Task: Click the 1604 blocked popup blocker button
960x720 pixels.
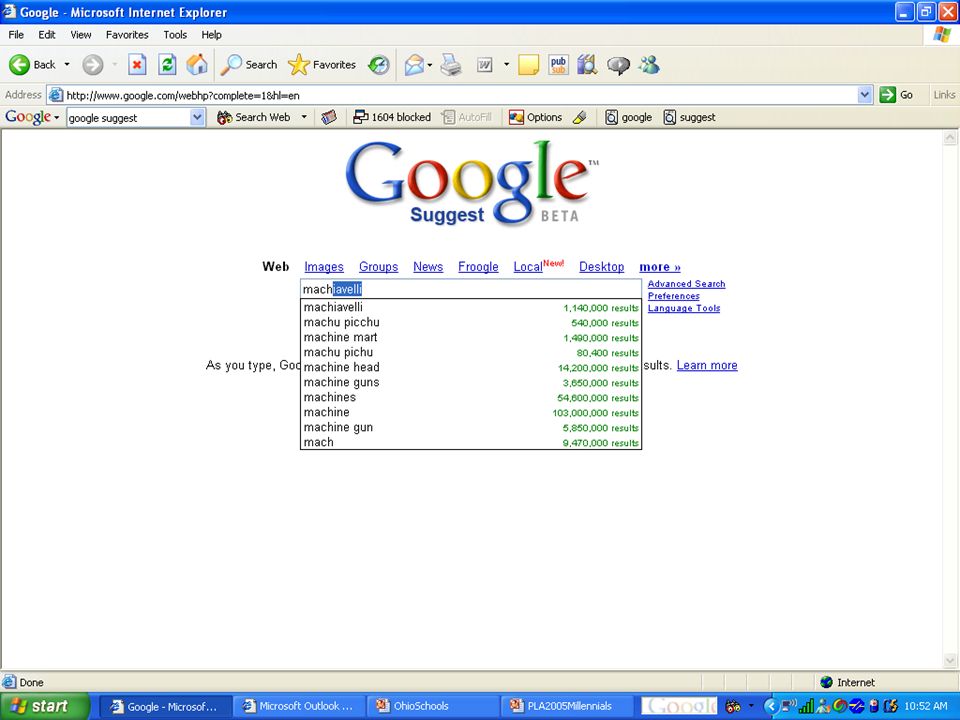Action: tap(392, 117)
